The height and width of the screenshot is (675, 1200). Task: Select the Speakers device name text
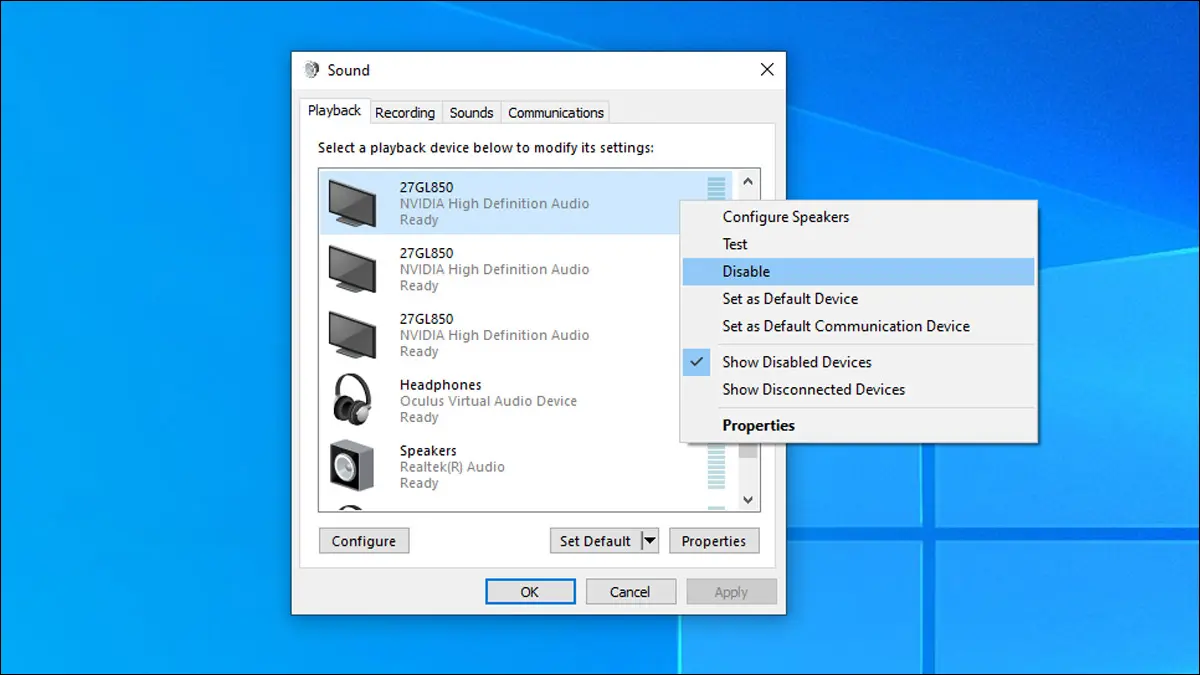[428, 451]
